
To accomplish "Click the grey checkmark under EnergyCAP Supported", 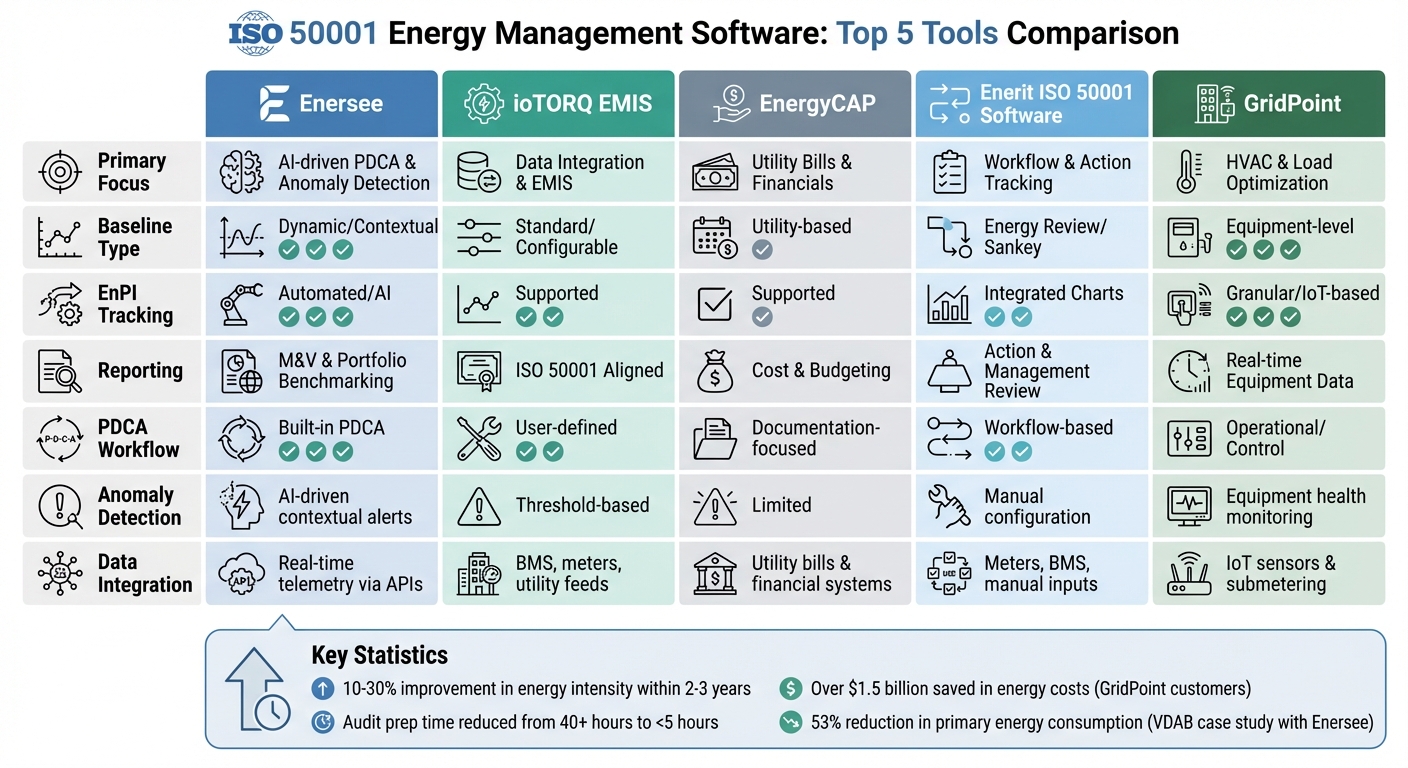I will (762, 317).
